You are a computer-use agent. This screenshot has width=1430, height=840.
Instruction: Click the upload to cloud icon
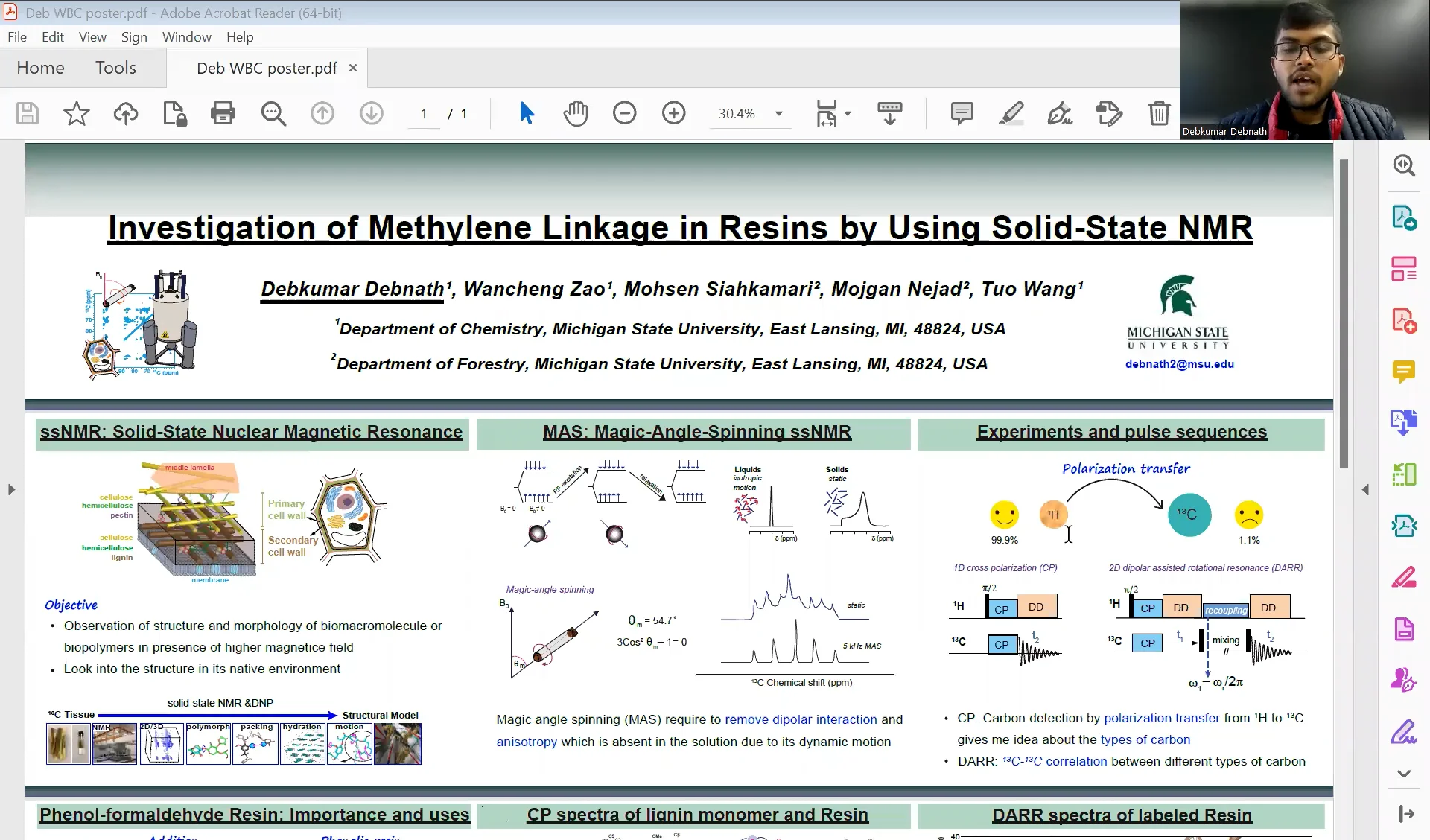125,113
